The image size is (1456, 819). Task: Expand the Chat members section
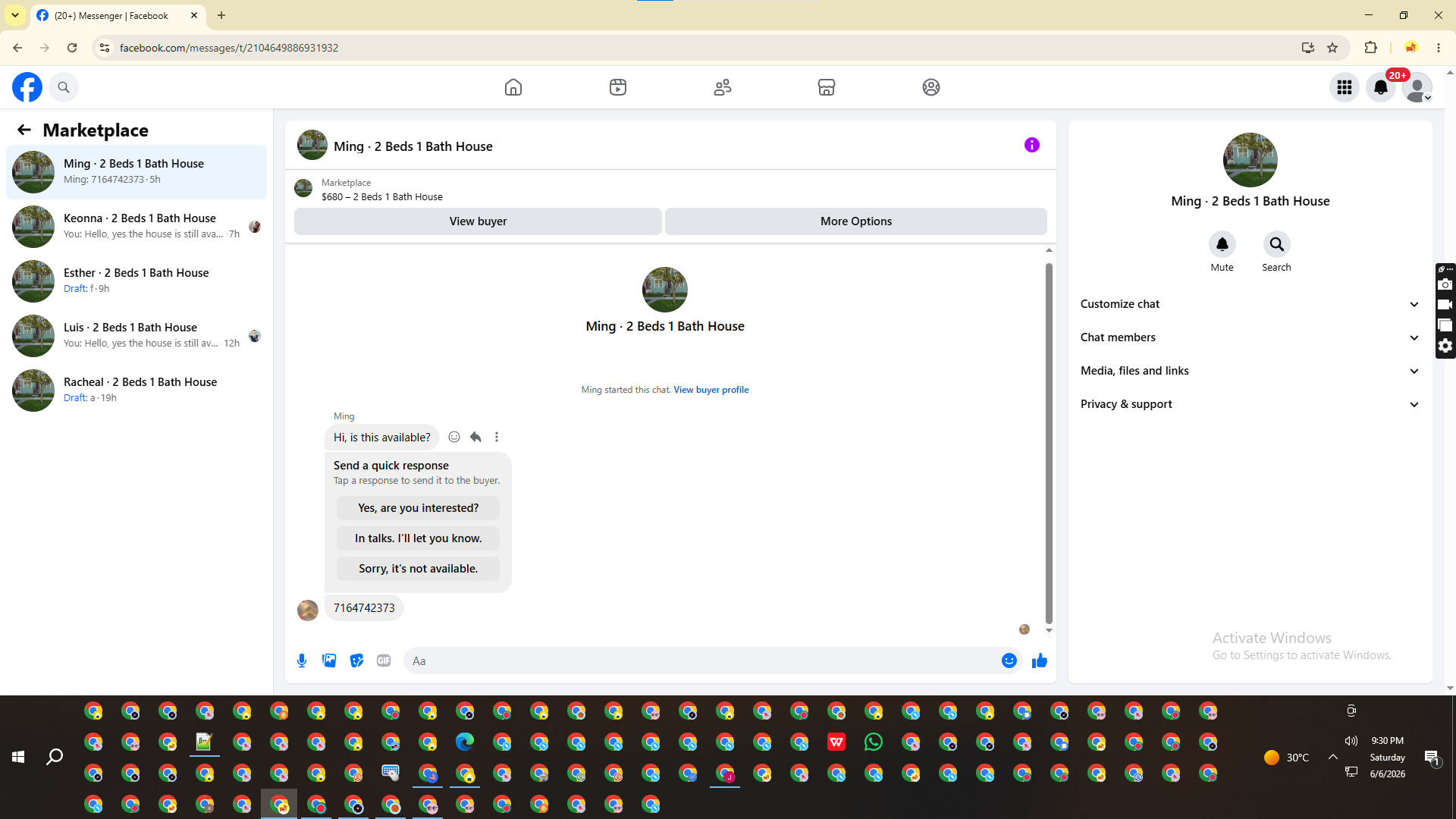(1250, 337)
